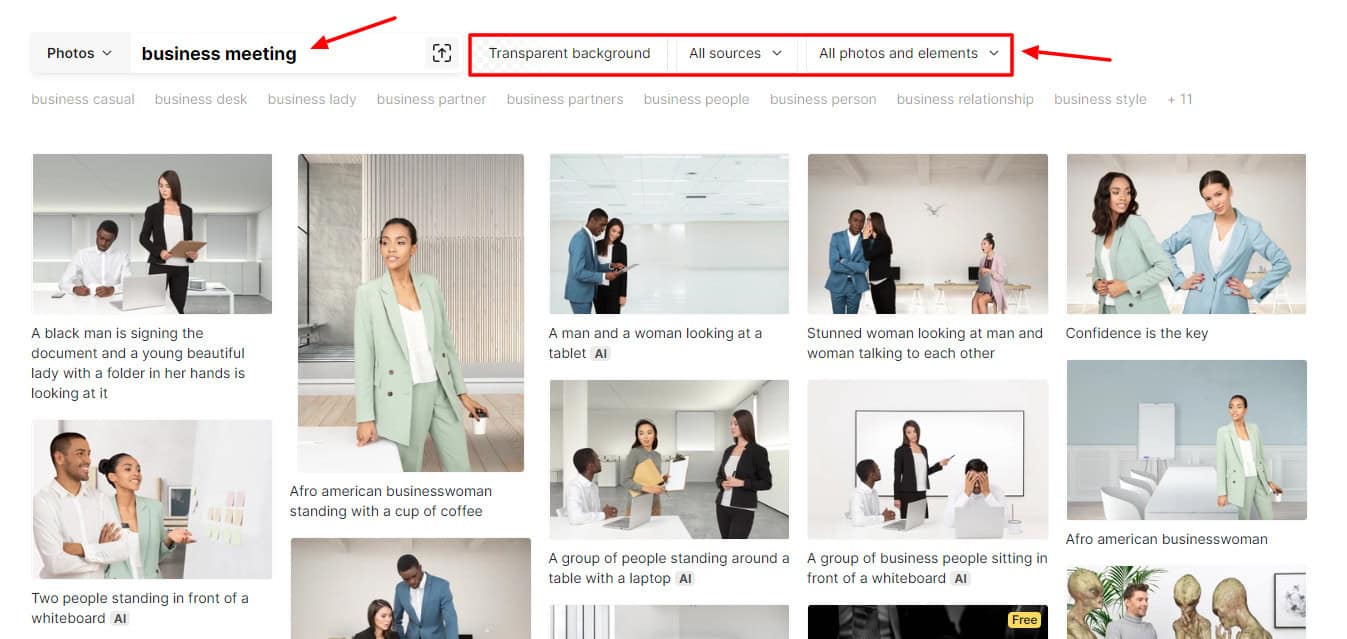This screenshot has height=639, width=1347.
Task: Open stunned woman looking at couple photo
Action: (x=928, y=234)
